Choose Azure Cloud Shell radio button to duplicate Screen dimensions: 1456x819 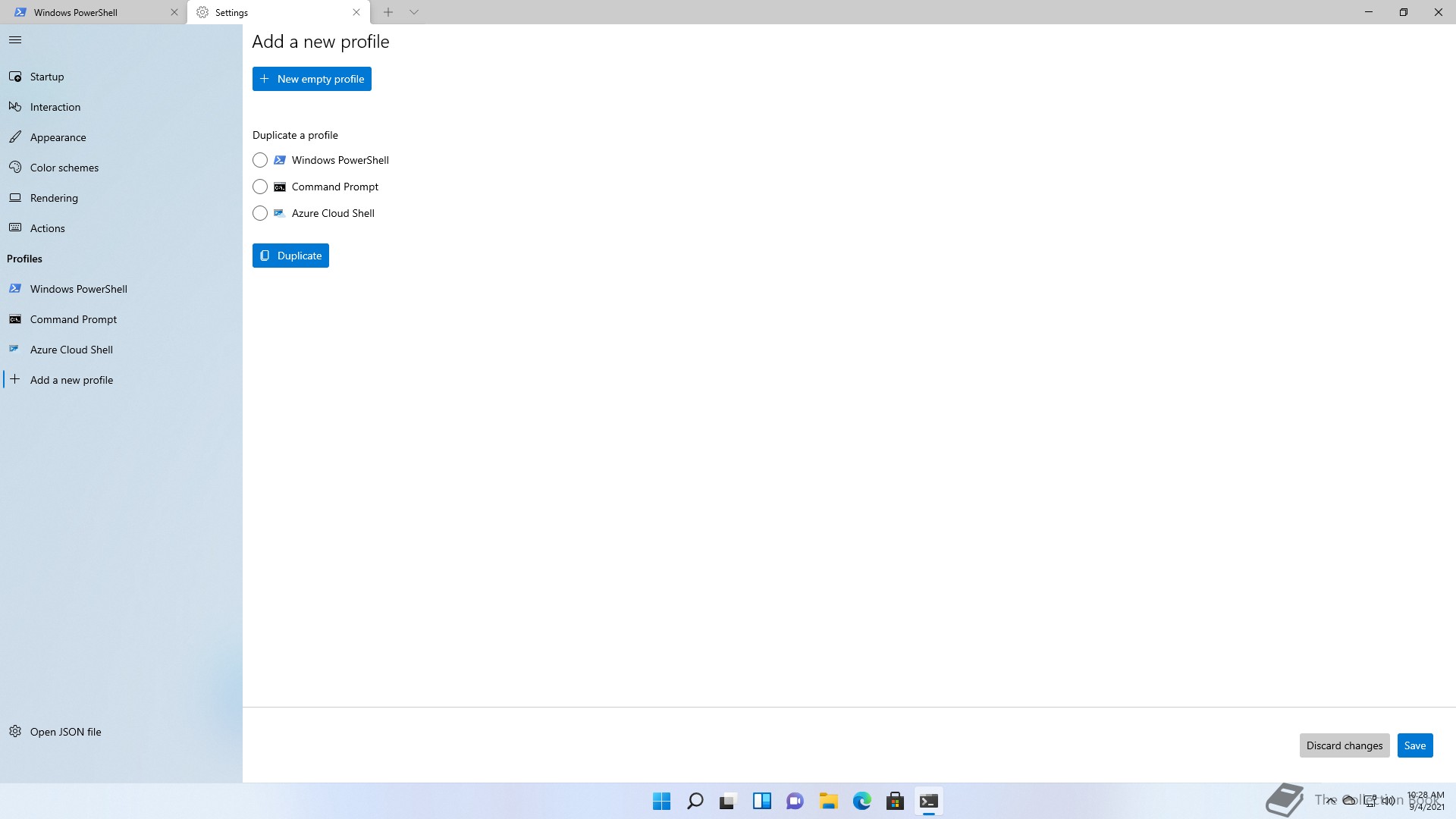click(x=260, y=213)
